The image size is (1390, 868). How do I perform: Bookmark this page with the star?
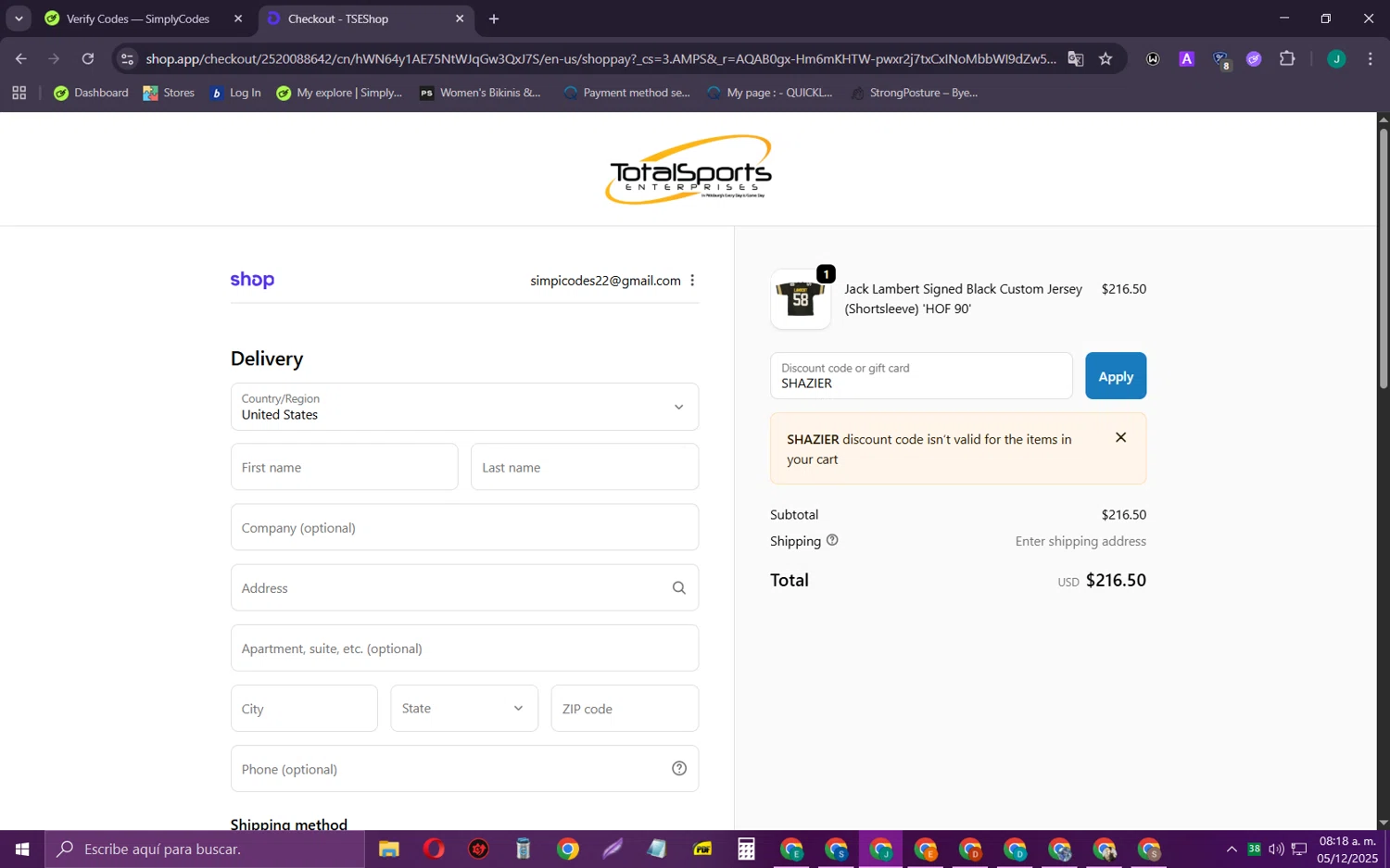click(1106, 58)
